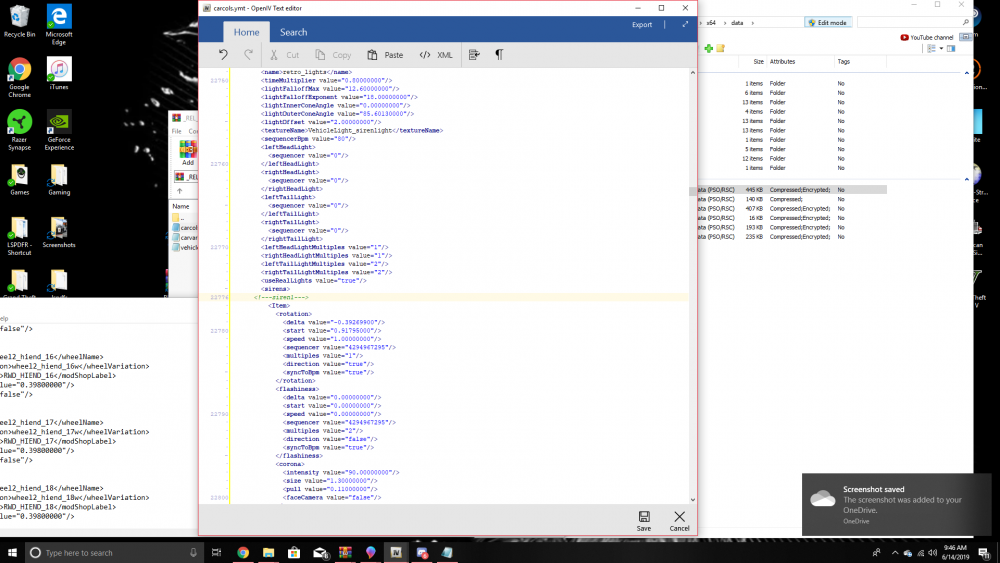Open the LSPDFR Shortcut desktop icon
The width and height of the screenshot is (1000, 563).
pyautogui.click(x=19, y=237)
